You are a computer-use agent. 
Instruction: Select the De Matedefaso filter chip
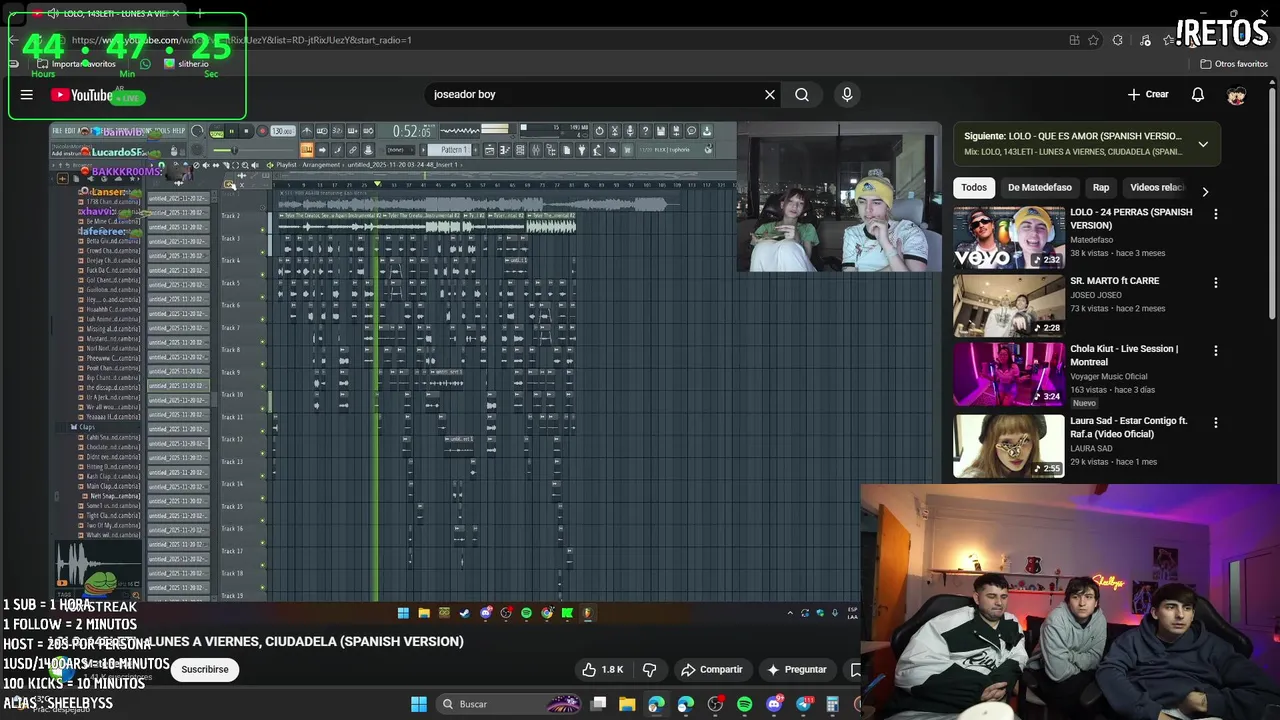(x=1039, y=187)
